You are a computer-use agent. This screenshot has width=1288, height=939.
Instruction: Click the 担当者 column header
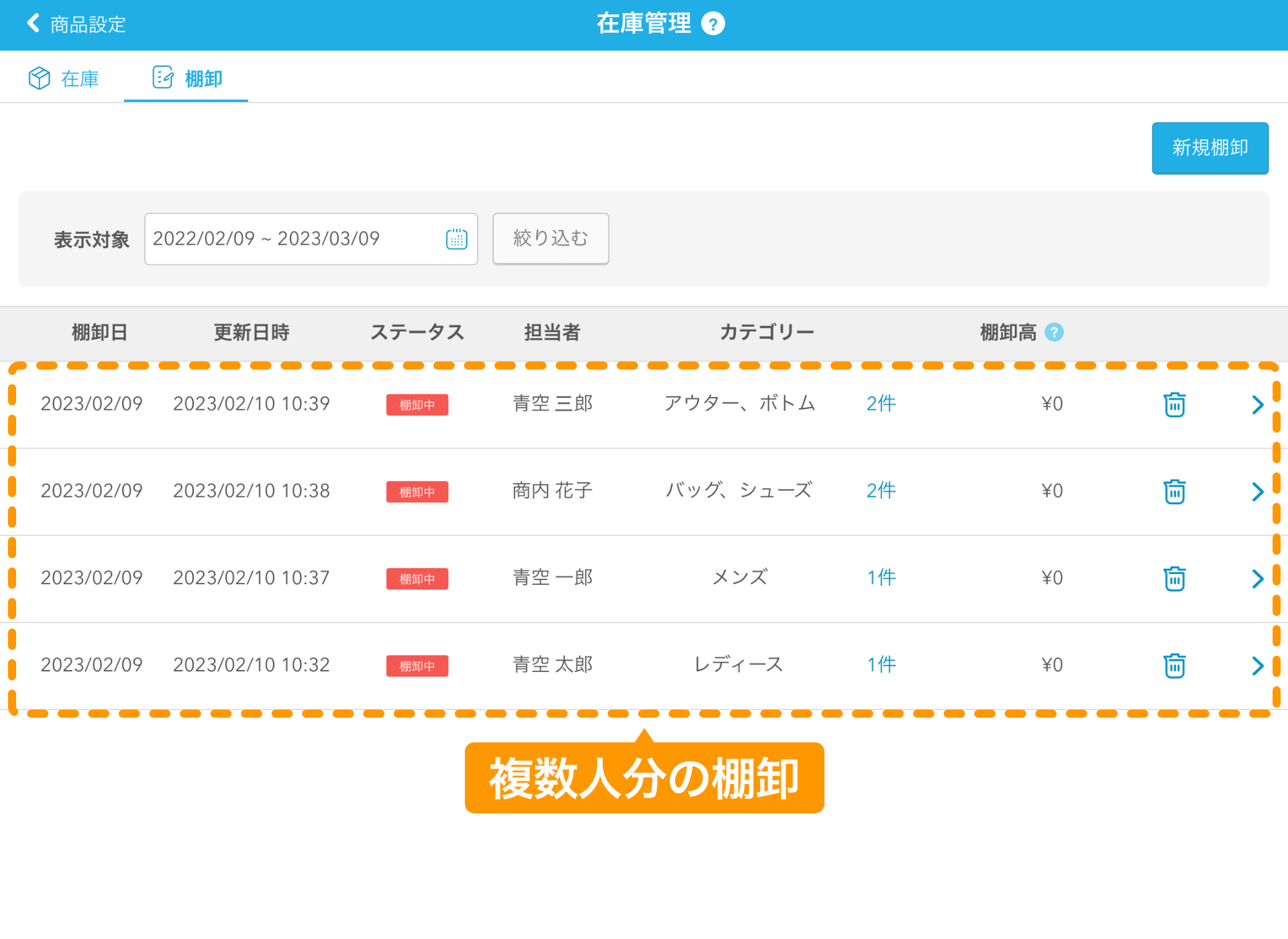coord(552,332)
